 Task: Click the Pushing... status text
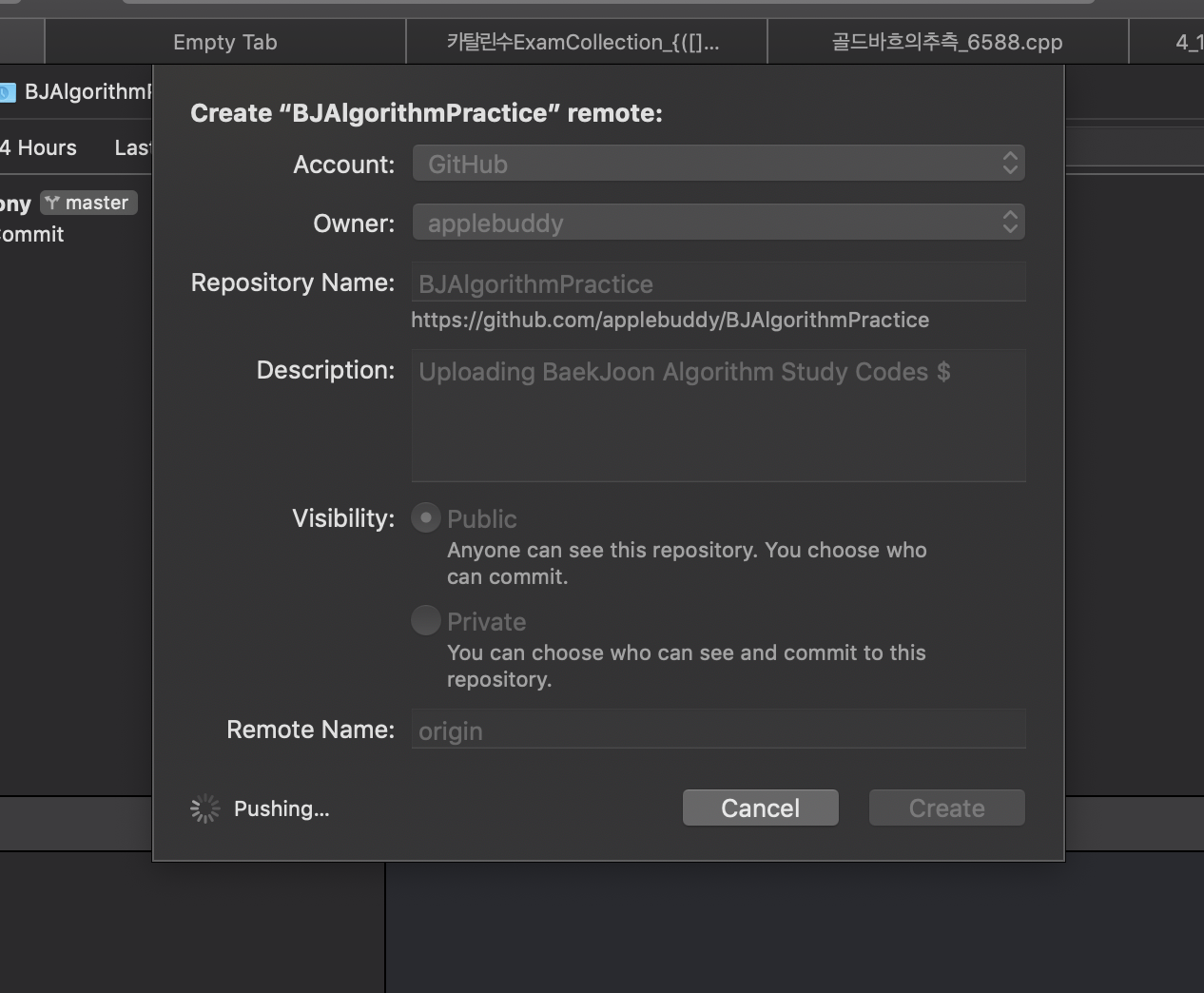pos(282,808)
